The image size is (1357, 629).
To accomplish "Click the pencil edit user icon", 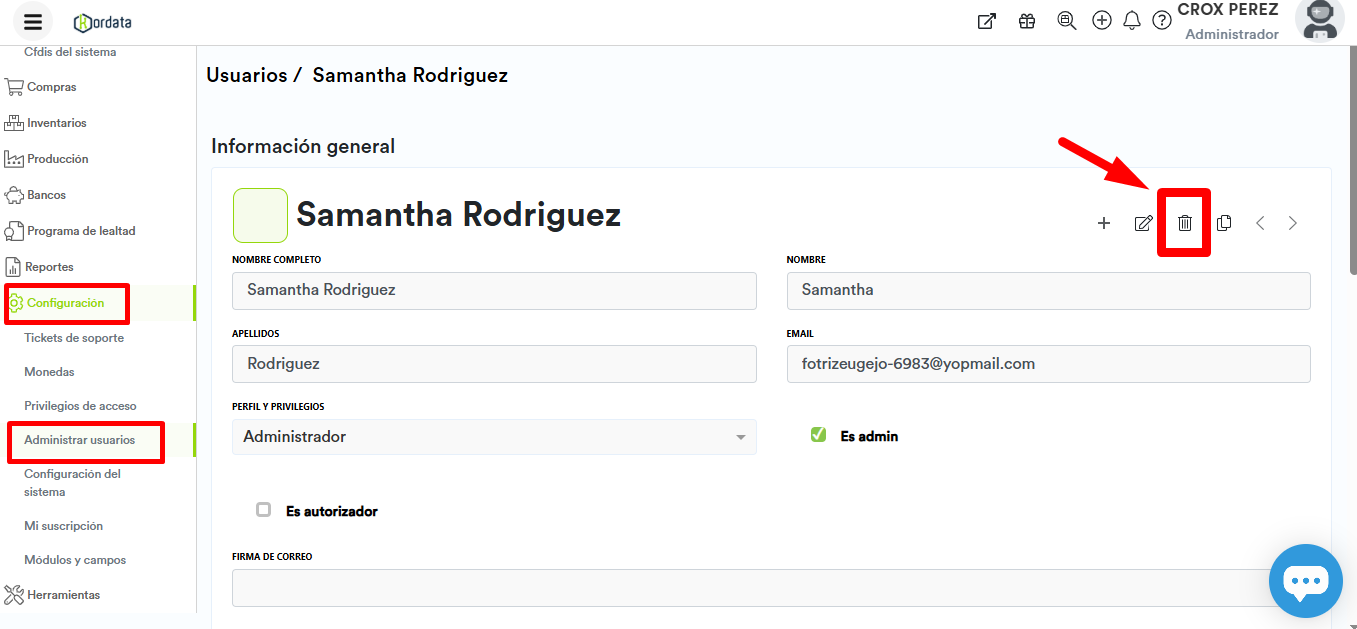I will pos(1143,223).
